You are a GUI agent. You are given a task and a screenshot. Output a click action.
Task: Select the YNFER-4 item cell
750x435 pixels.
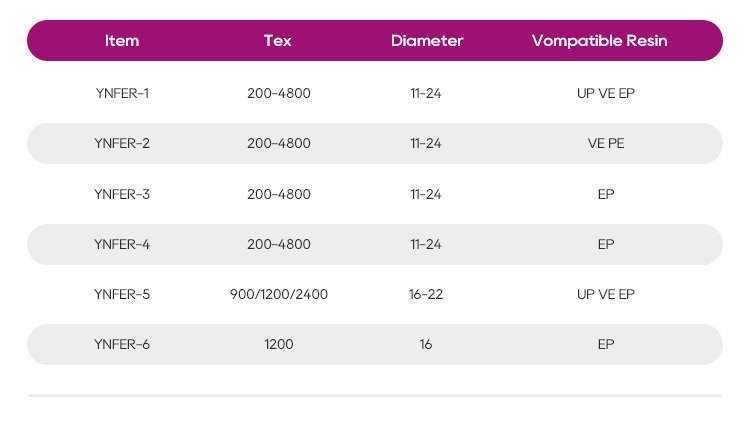click(122, 244)
